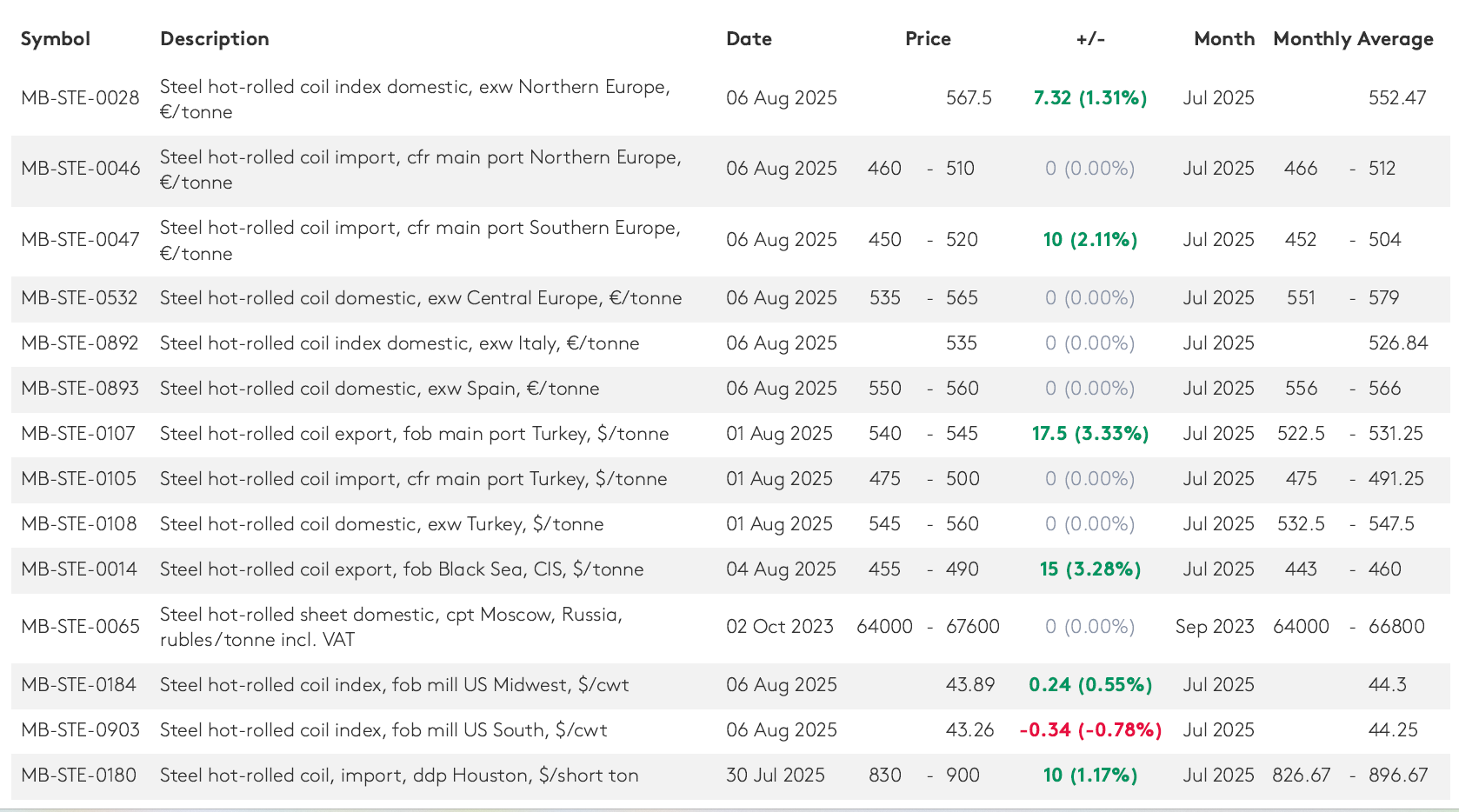Screen dimensions: 1459x812
Task: Select the MB-STE-0532 symbol
Action: [79, 298]
